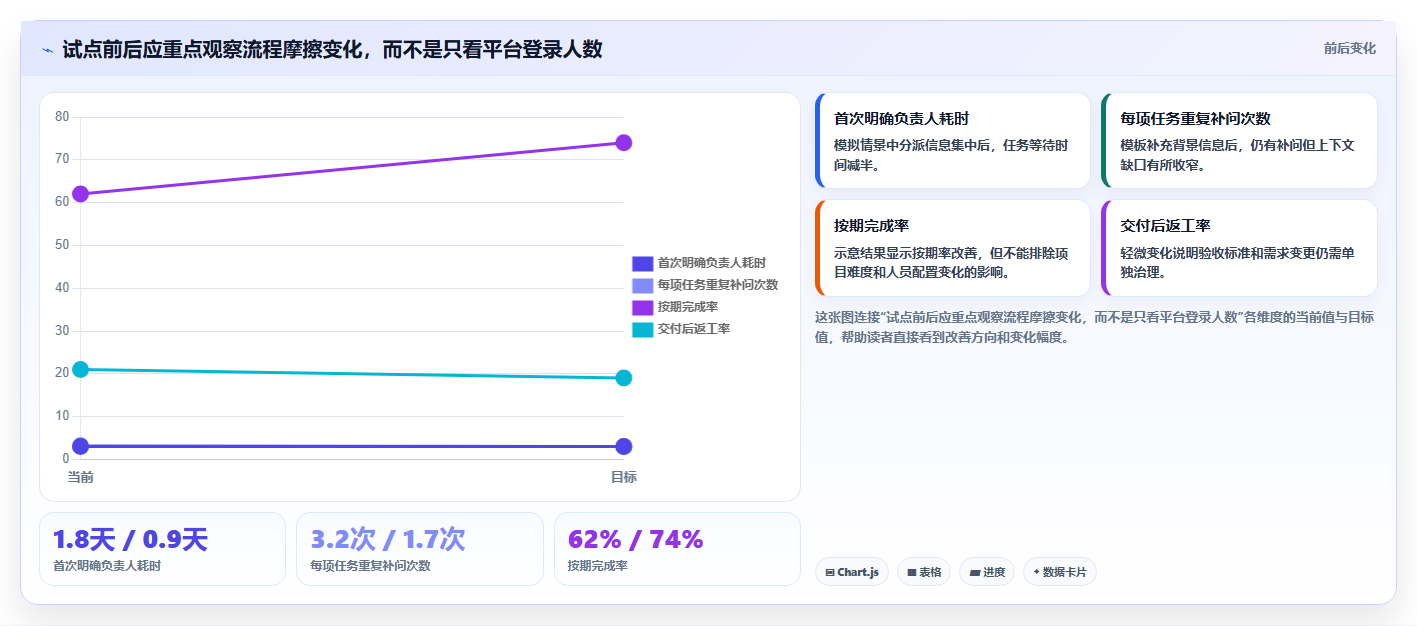This screenshot has width=1417, height=626.
Task: Click the paragraph beginning 这张图连接
Action: pos(1095,327)
